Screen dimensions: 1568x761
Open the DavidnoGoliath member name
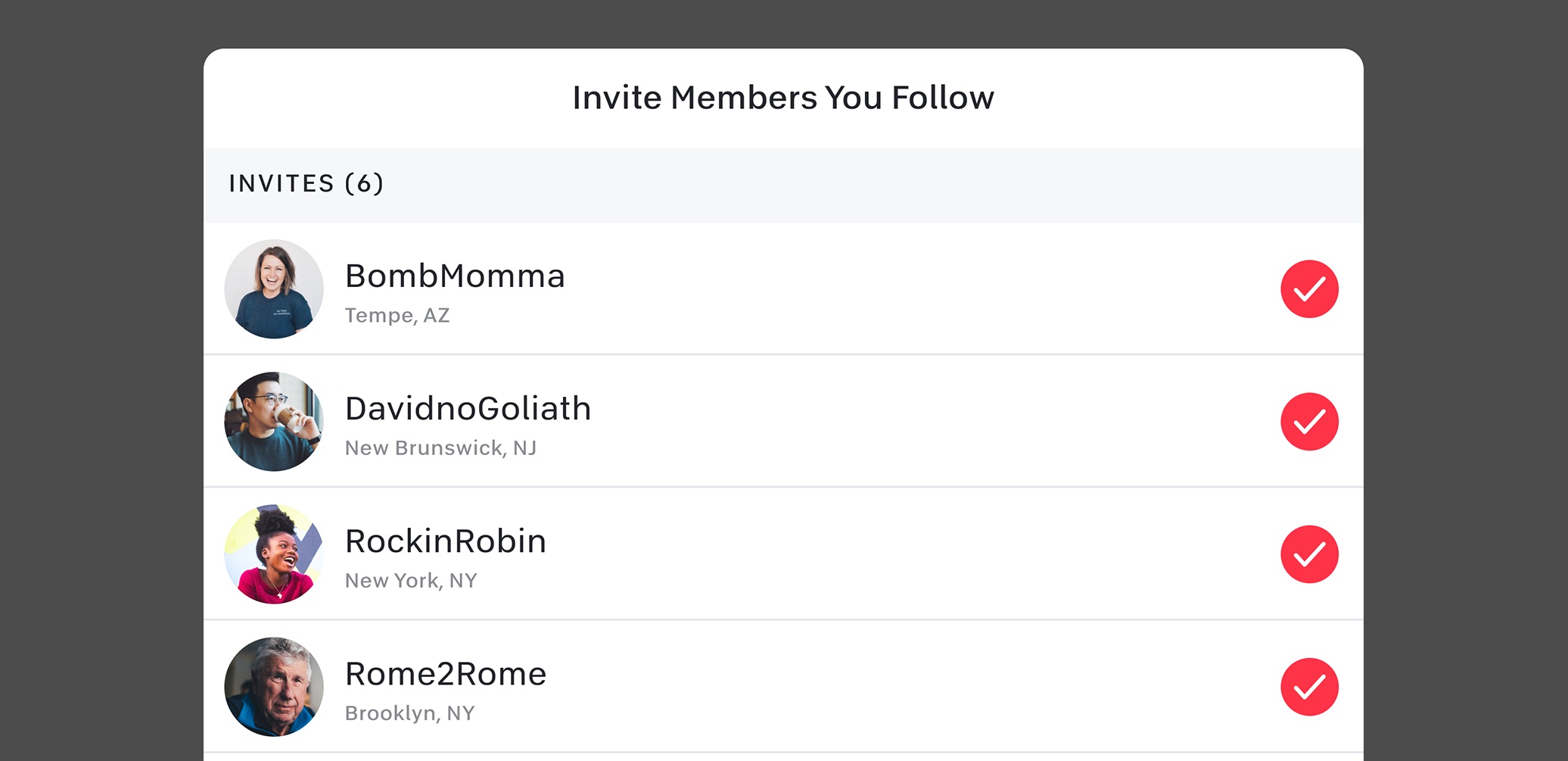click(468, 409)
